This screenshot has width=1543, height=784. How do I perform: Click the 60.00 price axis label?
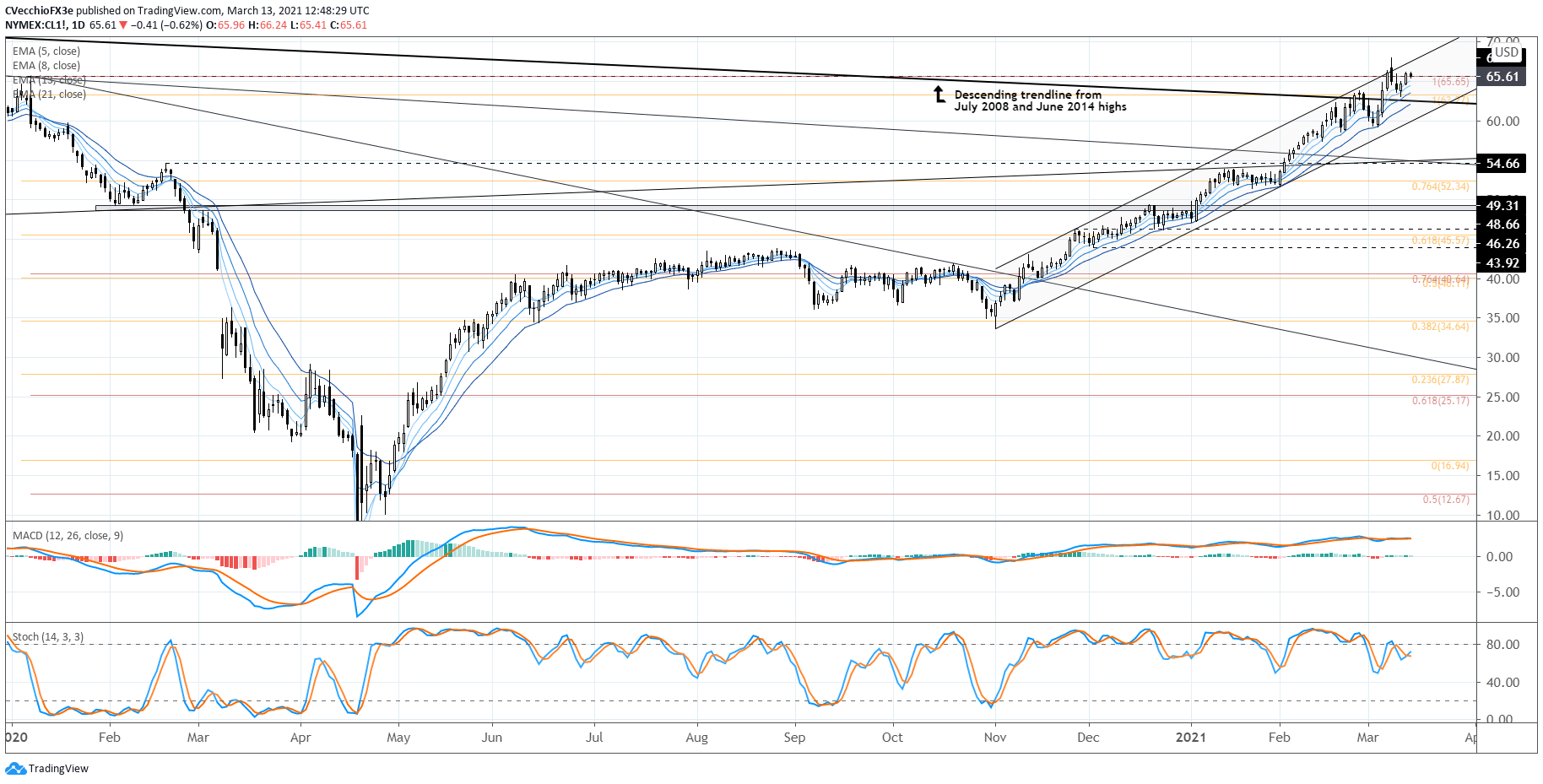click(x=1502, y=122)
